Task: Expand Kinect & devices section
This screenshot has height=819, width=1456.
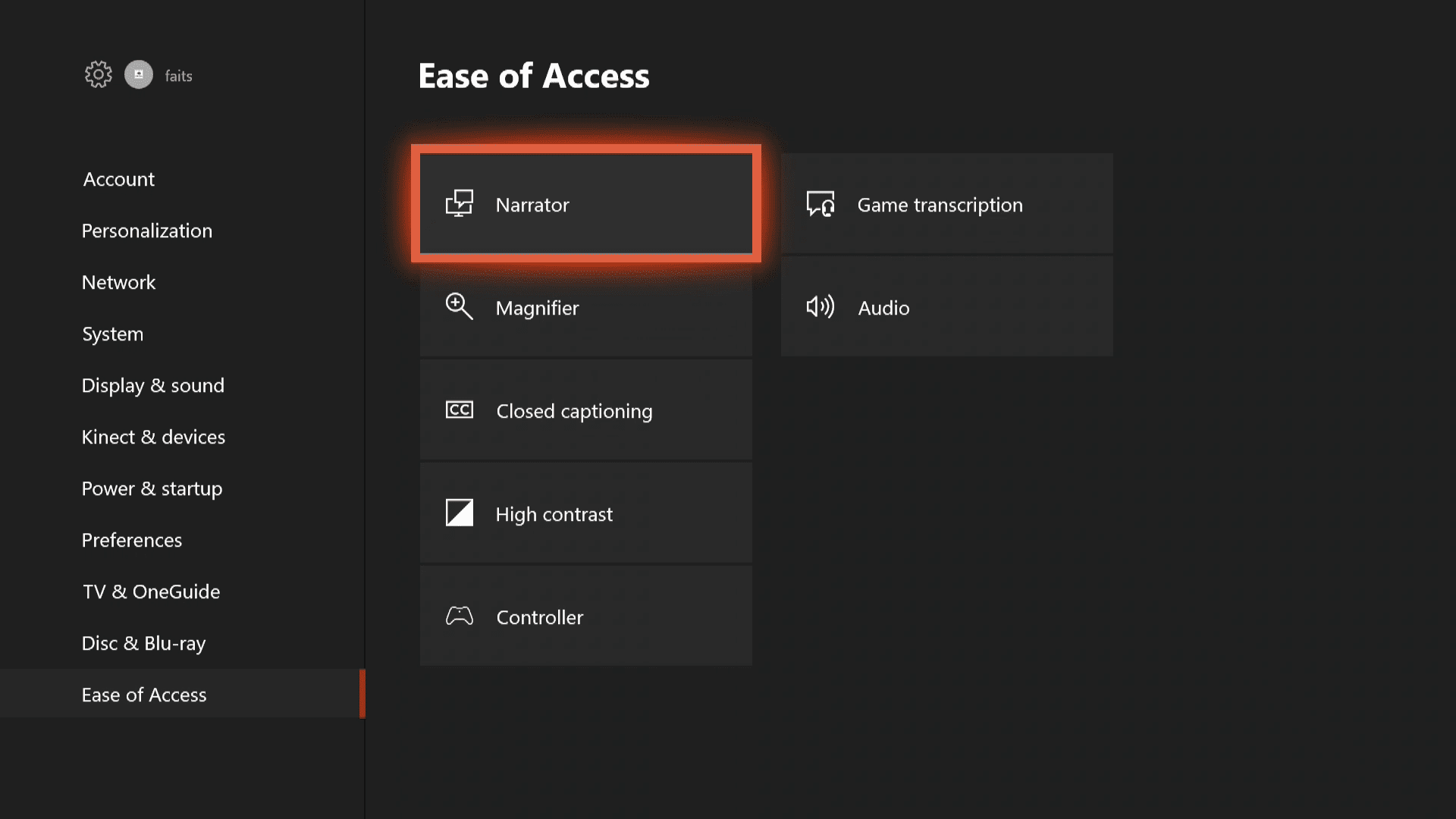Action: pos(153,436)
